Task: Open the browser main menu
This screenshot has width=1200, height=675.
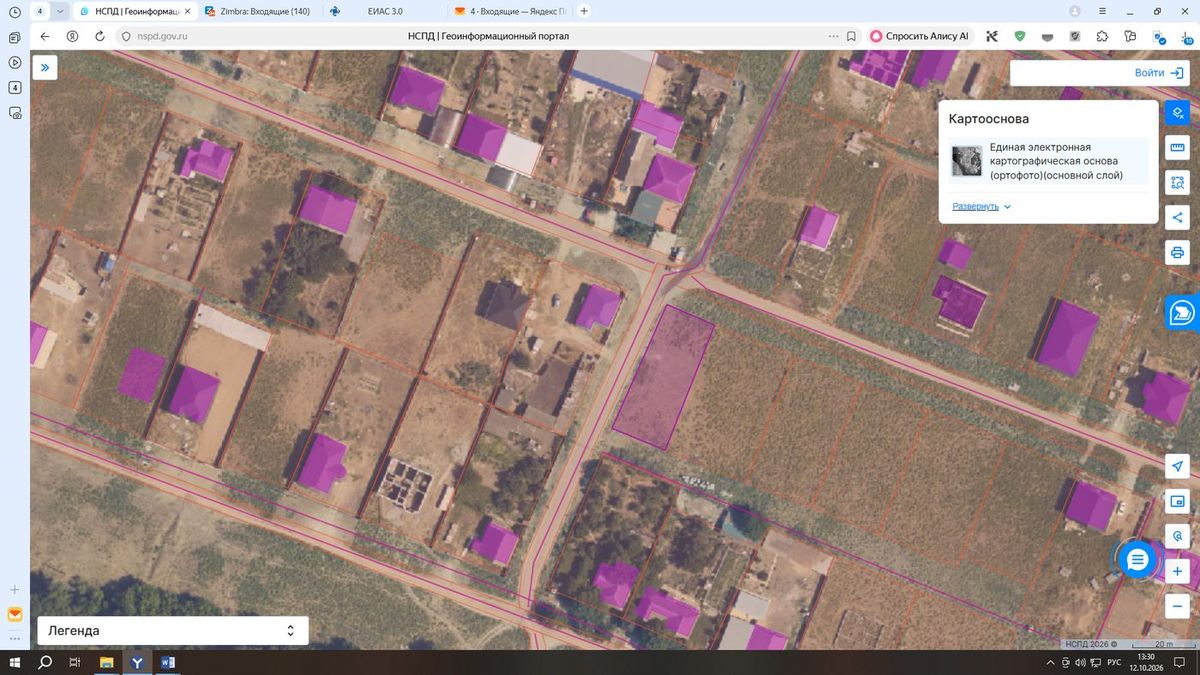Action: pyautogui.click(x=1103, y=11)
